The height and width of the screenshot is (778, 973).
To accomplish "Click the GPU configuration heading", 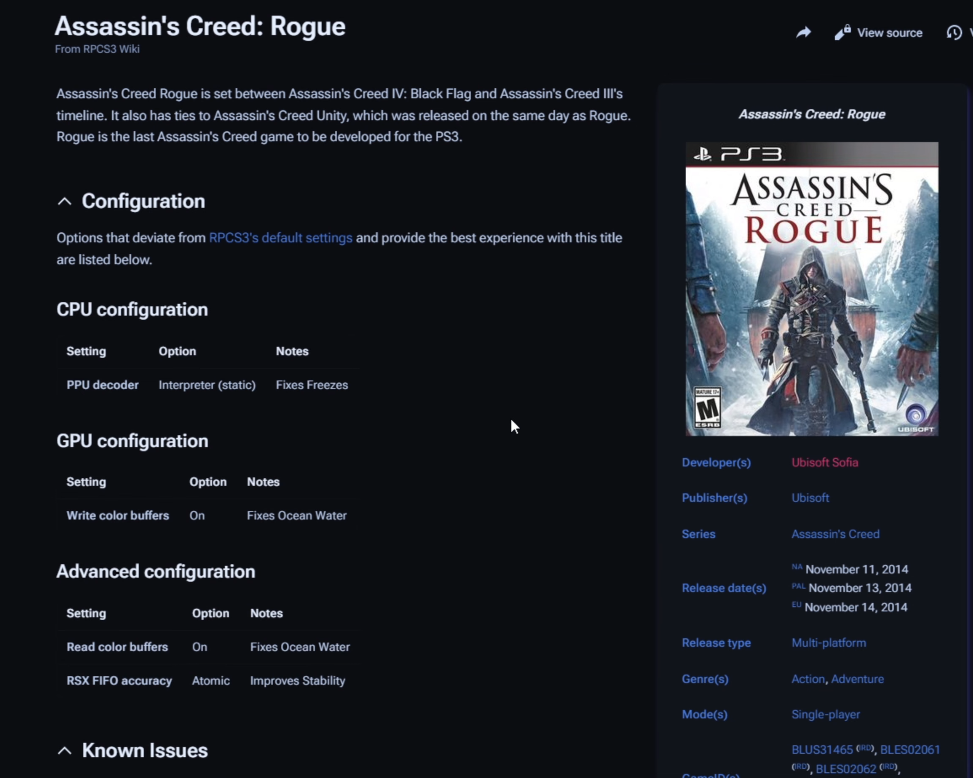I will click(x=132, y=440).
